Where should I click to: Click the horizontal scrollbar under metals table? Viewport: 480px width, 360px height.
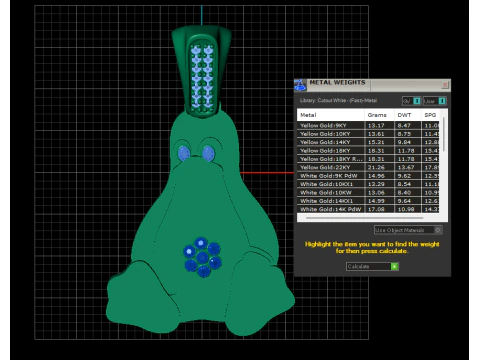[364, 218]
